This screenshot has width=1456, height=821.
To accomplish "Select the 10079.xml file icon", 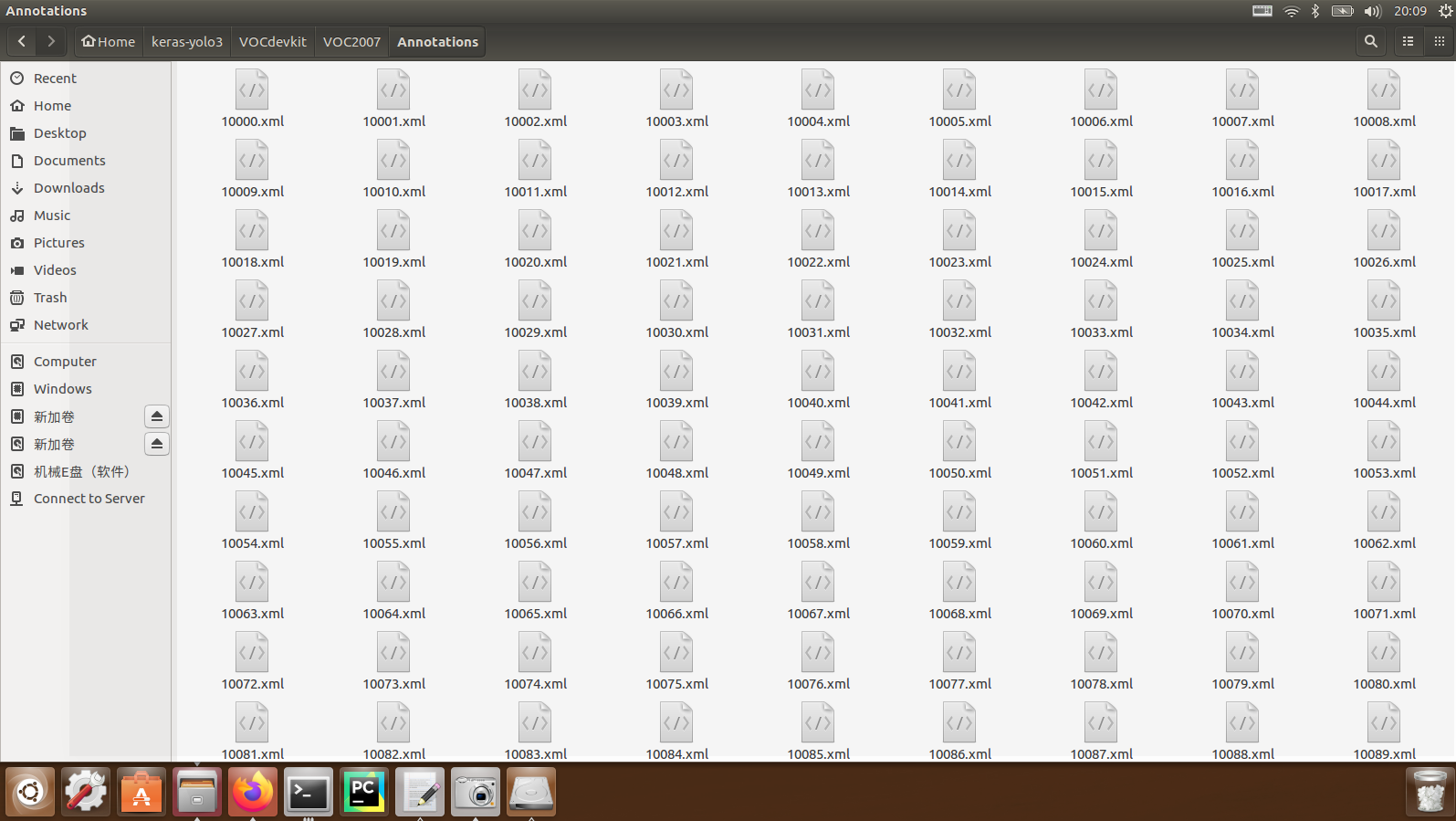I will pos(1242,652).
